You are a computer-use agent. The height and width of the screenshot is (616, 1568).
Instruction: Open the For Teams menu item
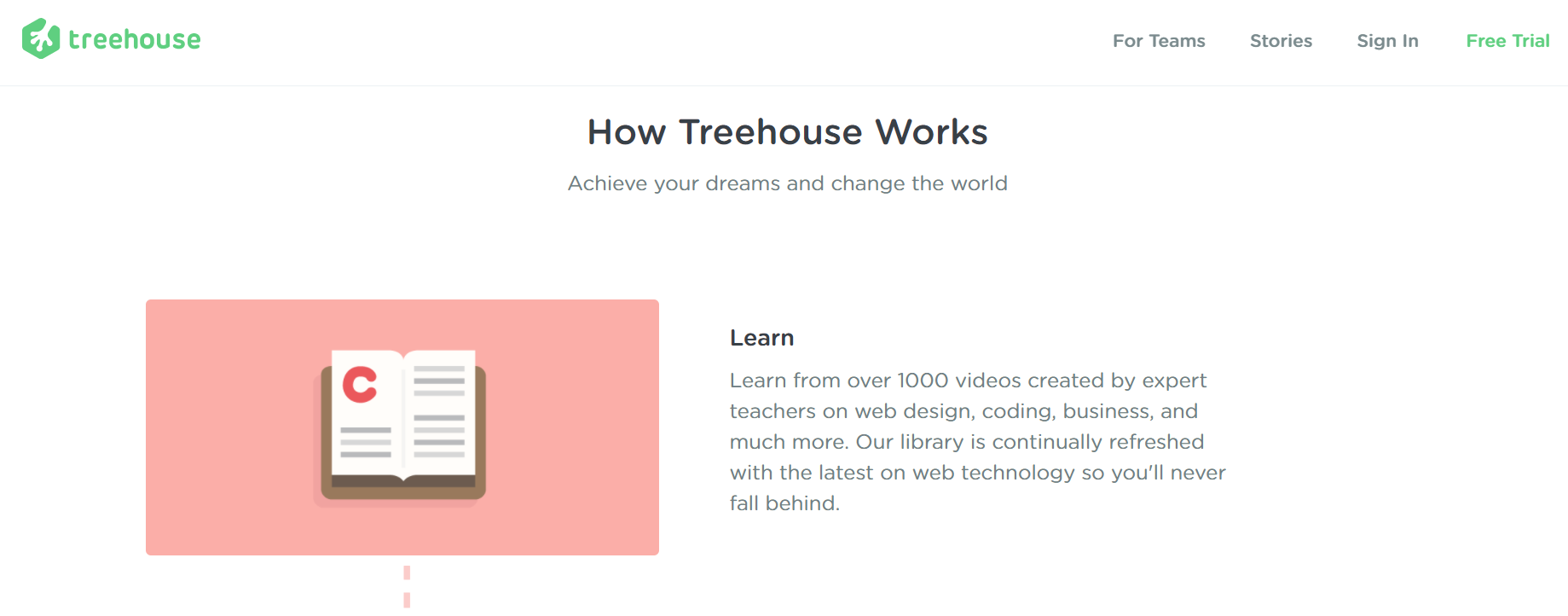click(1159, 41)
